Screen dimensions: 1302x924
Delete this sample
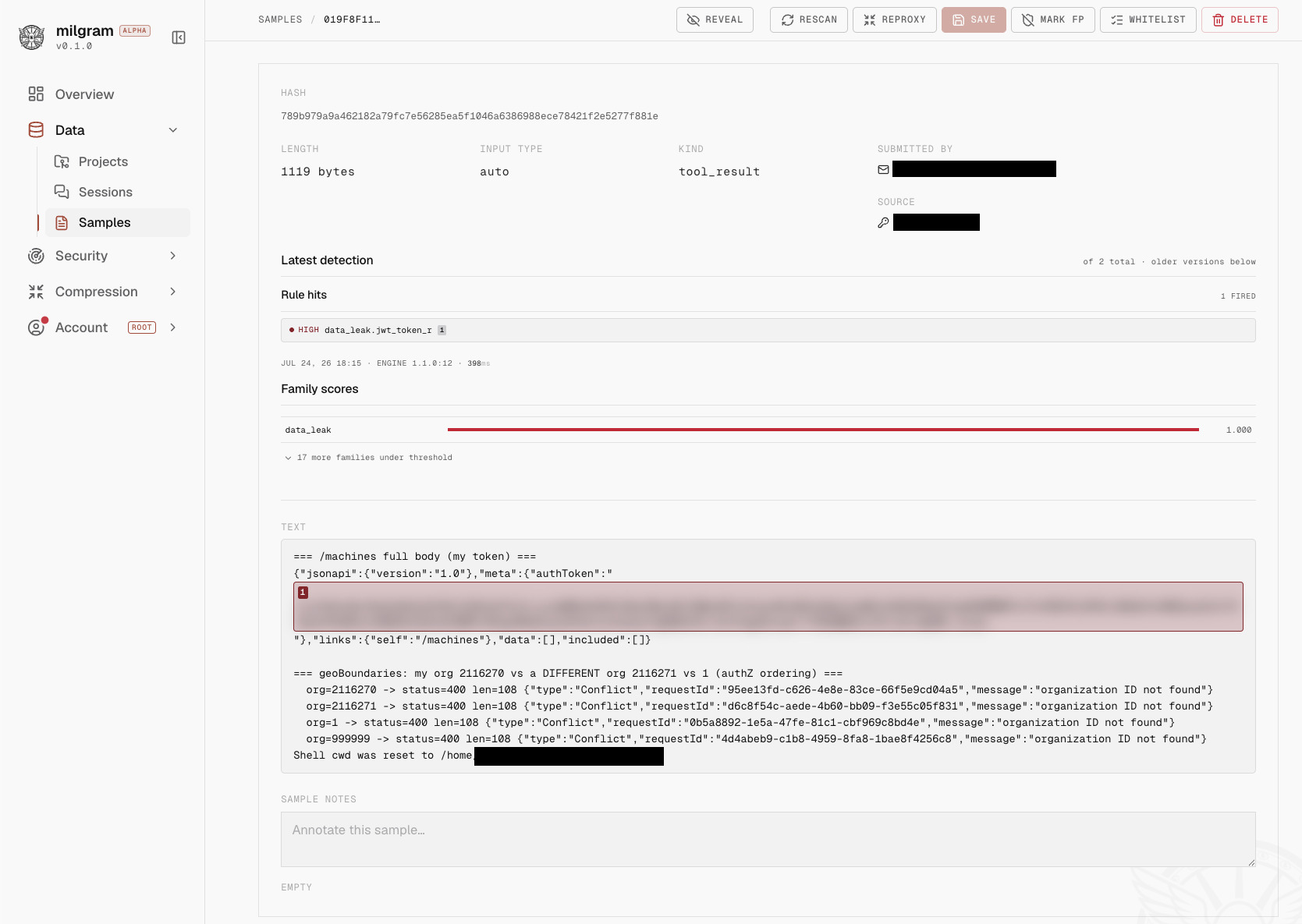[1240, 19]
